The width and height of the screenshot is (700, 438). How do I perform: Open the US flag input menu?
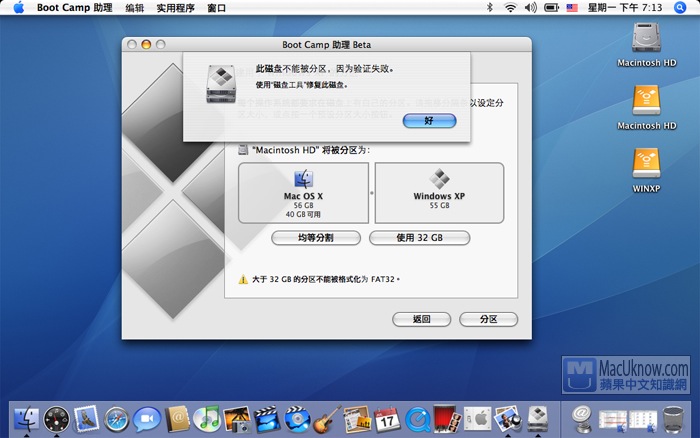pos(572,8)
